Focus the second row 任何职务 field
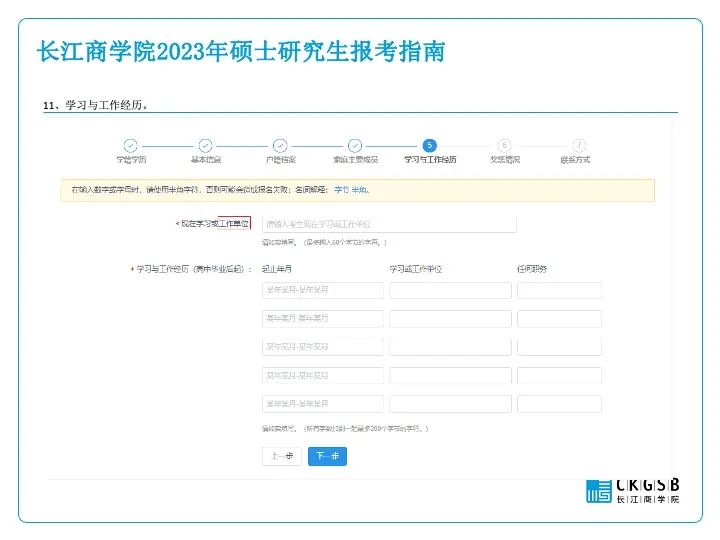The width and height of the screenshot is (720, 540). click(559, 318)
